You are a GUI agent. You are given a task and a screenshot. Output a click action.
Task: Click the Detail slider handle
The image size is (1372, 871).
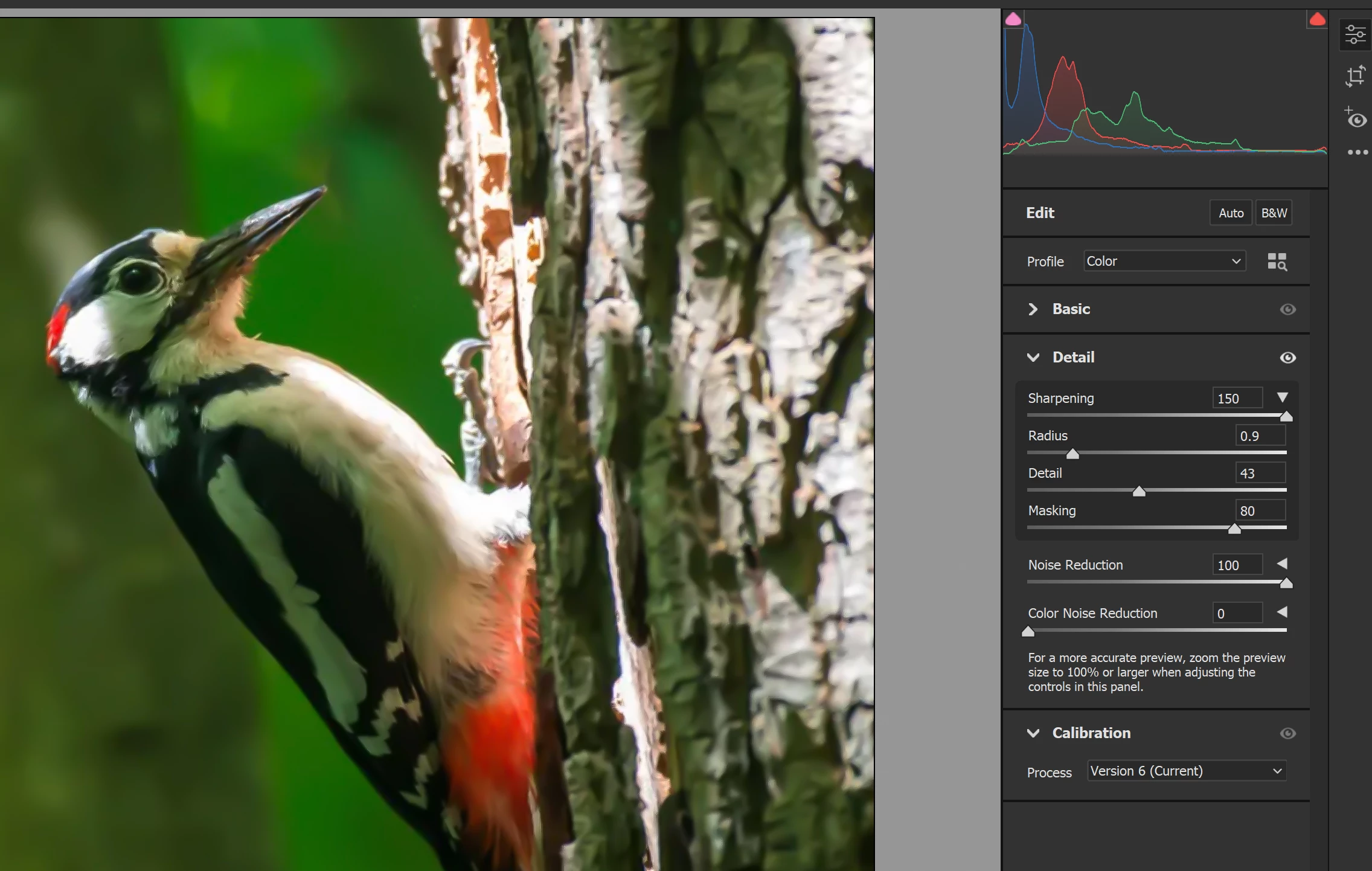click(x=1139, y=491)
